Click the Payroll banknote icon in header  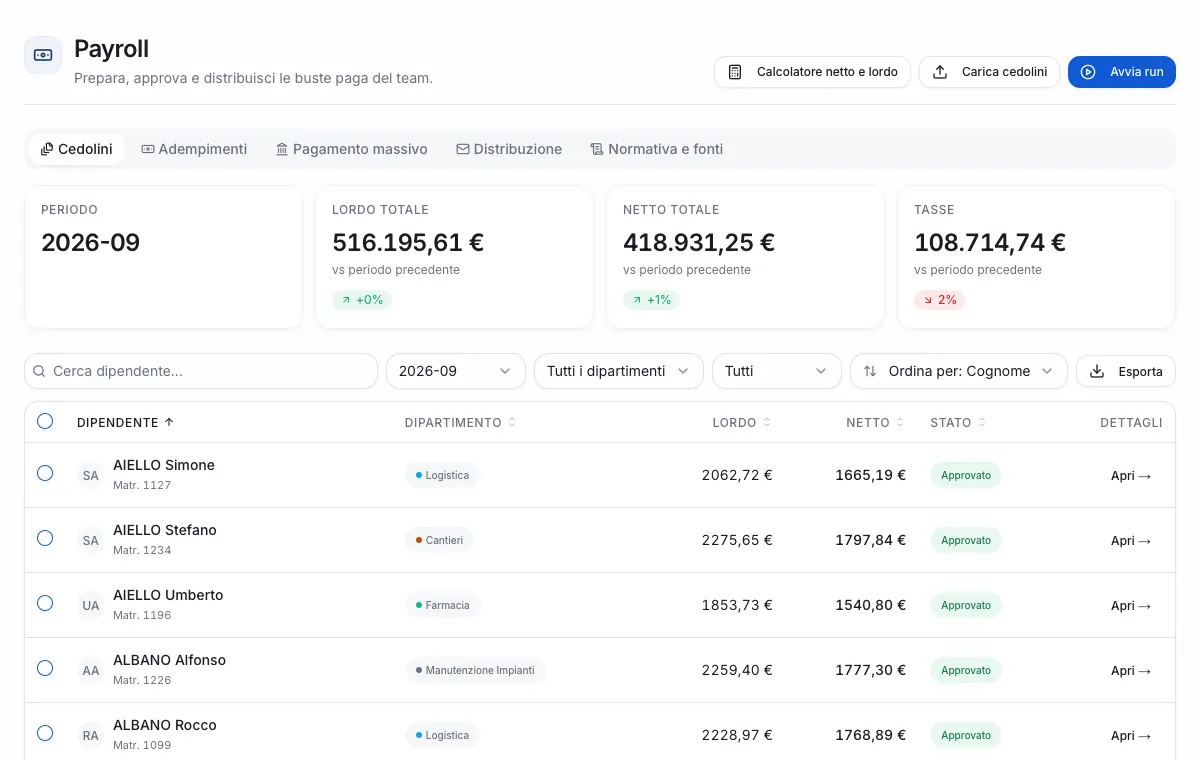point(43,55)
